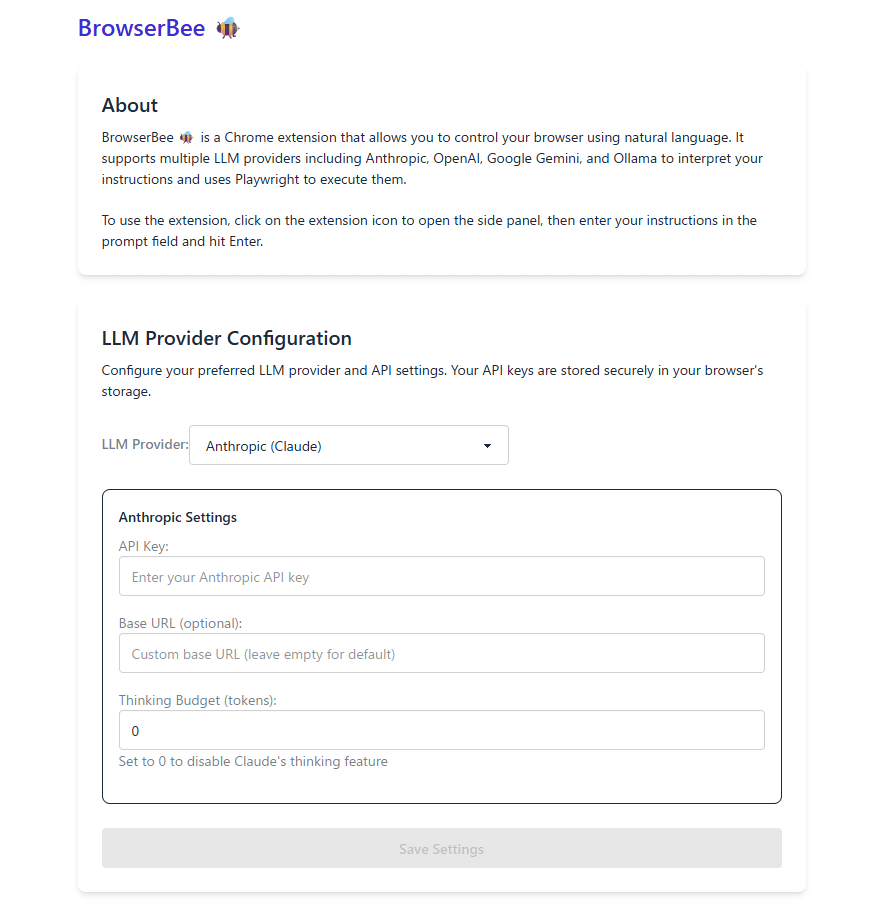Click the bee emoji in the About paragraph

click(186, 137)
